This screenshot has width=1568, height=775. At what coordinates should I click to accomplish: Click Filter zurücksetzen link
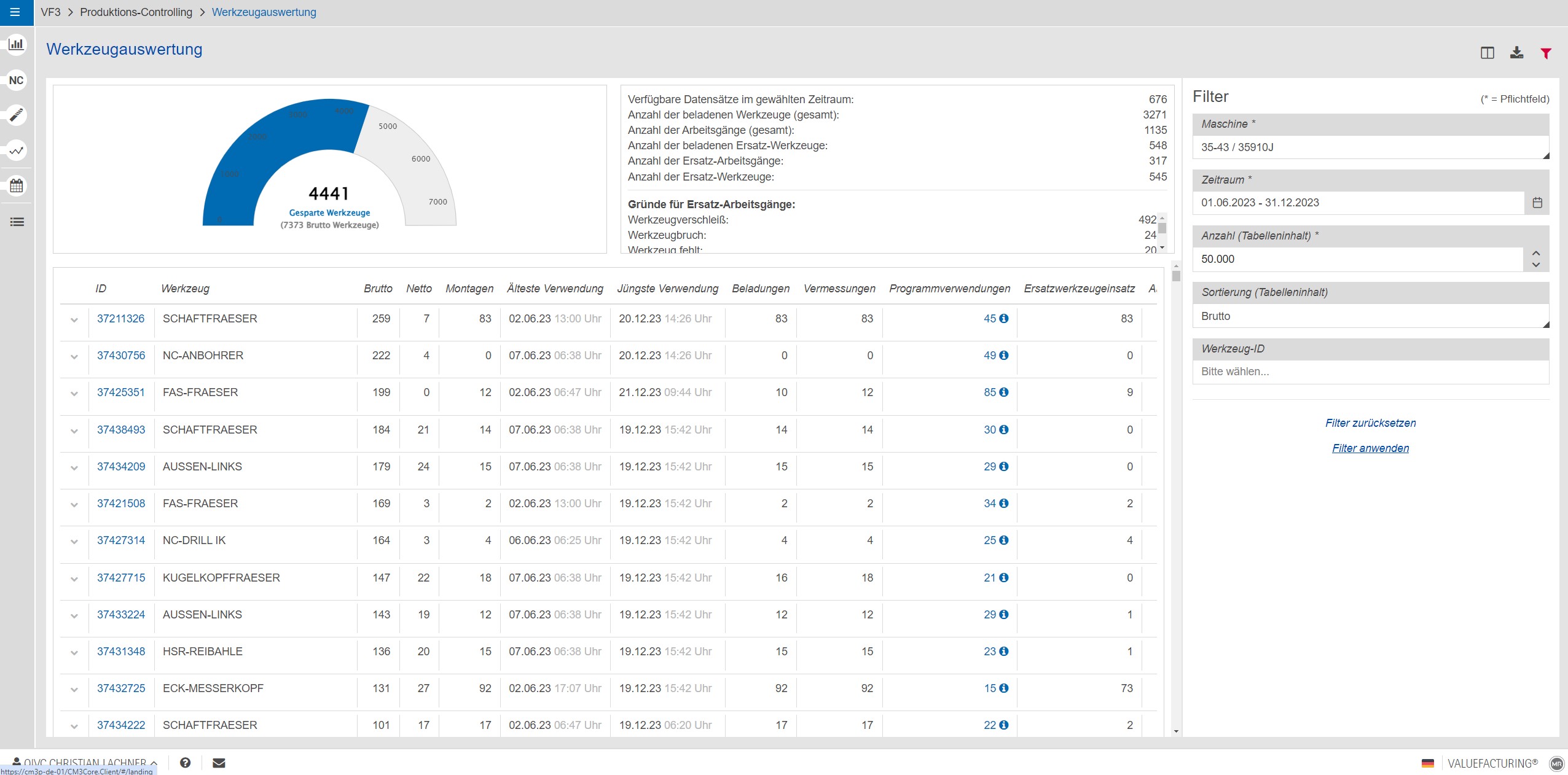point(1370,423)
